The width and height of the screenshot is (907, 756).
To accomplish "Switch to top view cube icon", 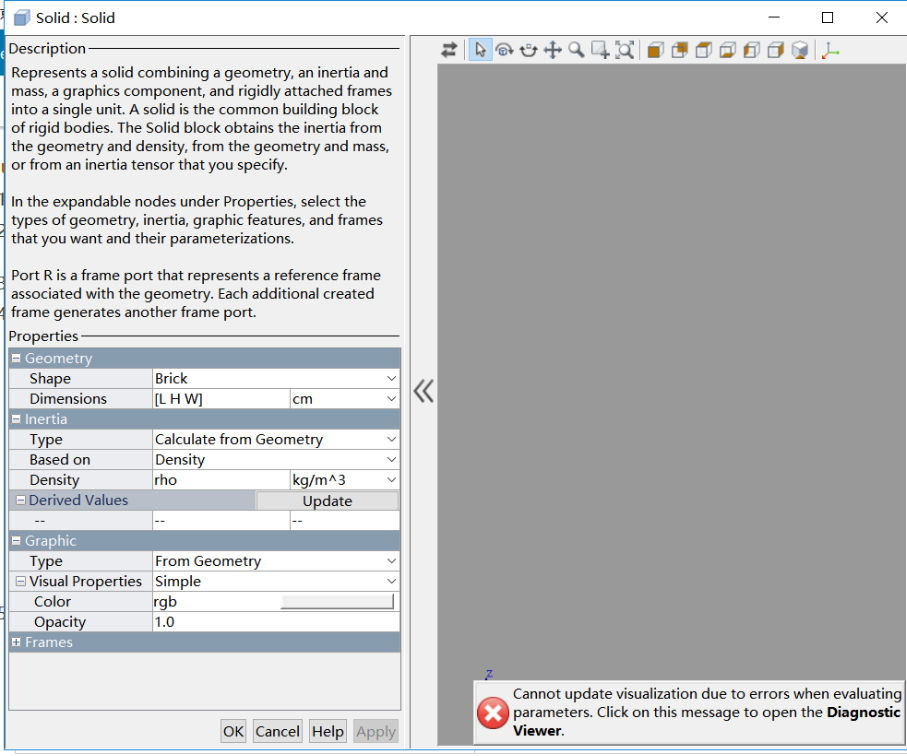I will (703, 50).
